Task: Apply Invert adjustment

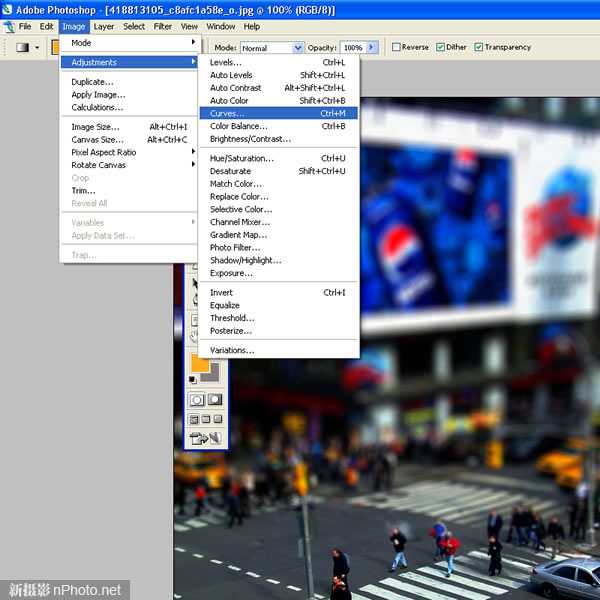Action: coord(279,293)
